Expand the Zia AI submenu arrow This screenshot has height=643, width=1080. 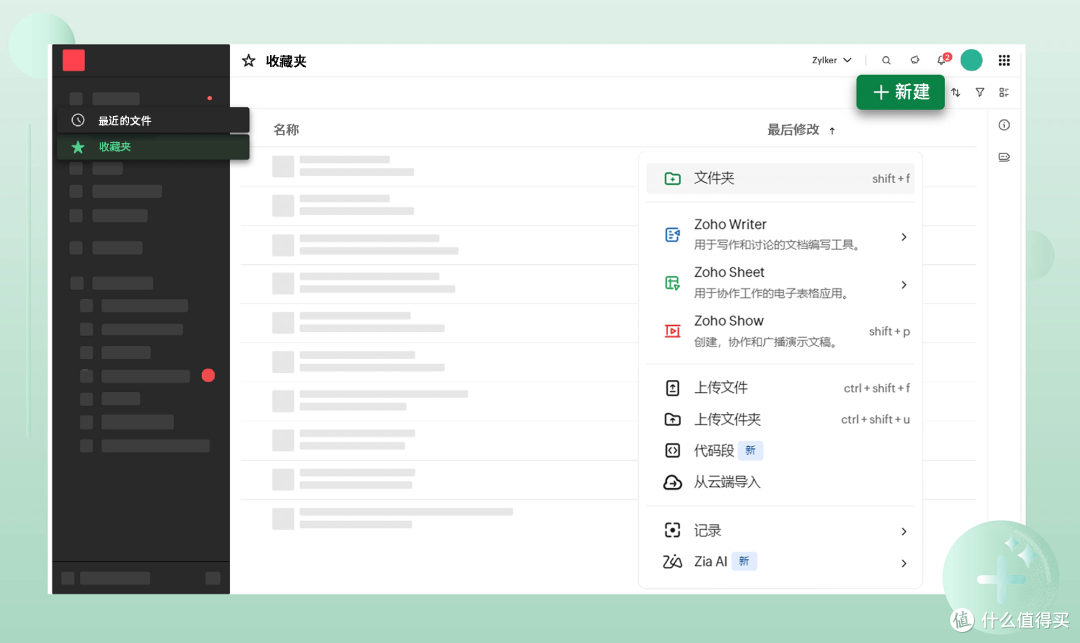(x=904, y=563)
